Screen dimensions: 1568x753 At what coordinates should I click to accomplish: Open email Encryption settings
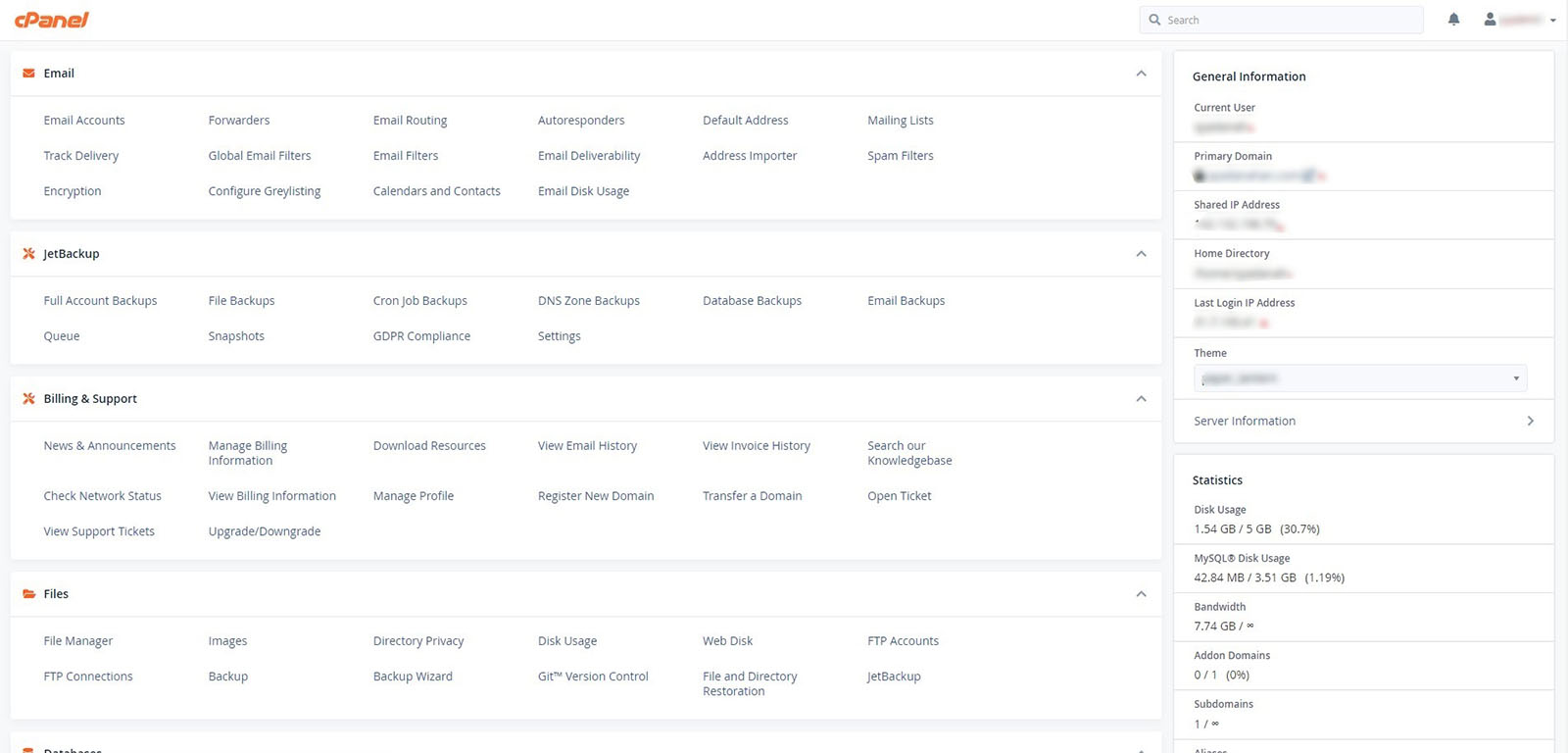tap(73, 191)
